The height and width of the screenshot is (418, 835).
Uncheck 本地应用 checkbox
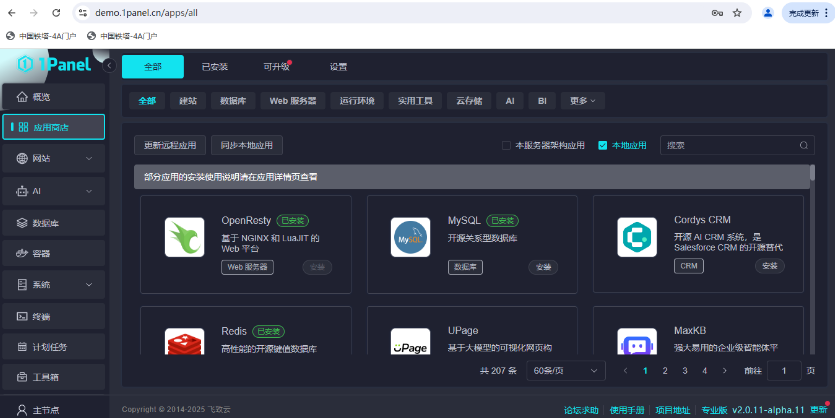(602, 145)
